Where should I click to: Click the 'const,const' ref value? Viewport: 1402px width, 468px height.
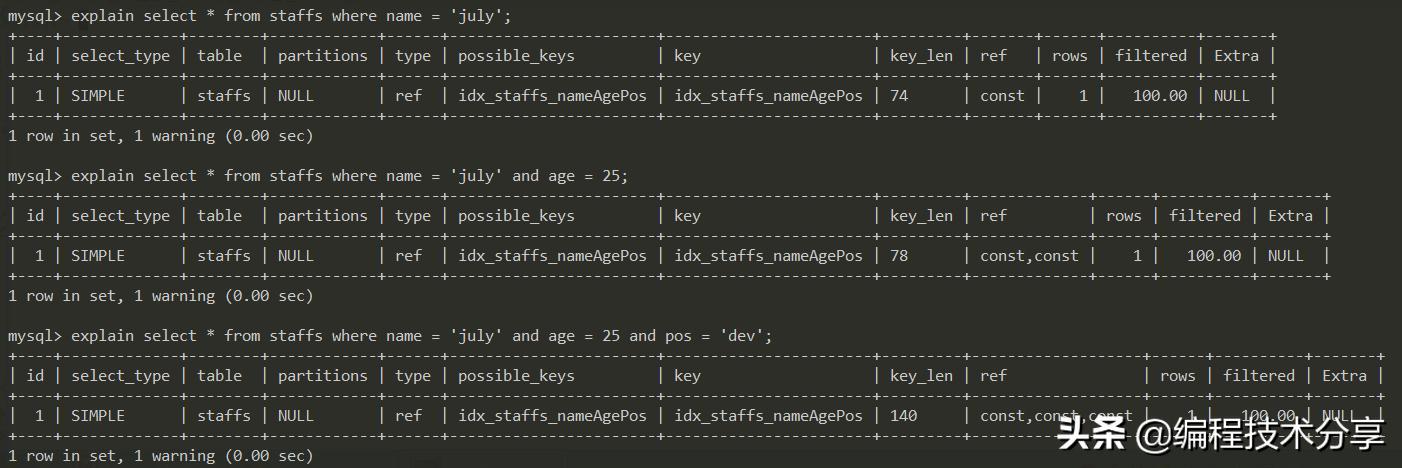coord(1029,256)
